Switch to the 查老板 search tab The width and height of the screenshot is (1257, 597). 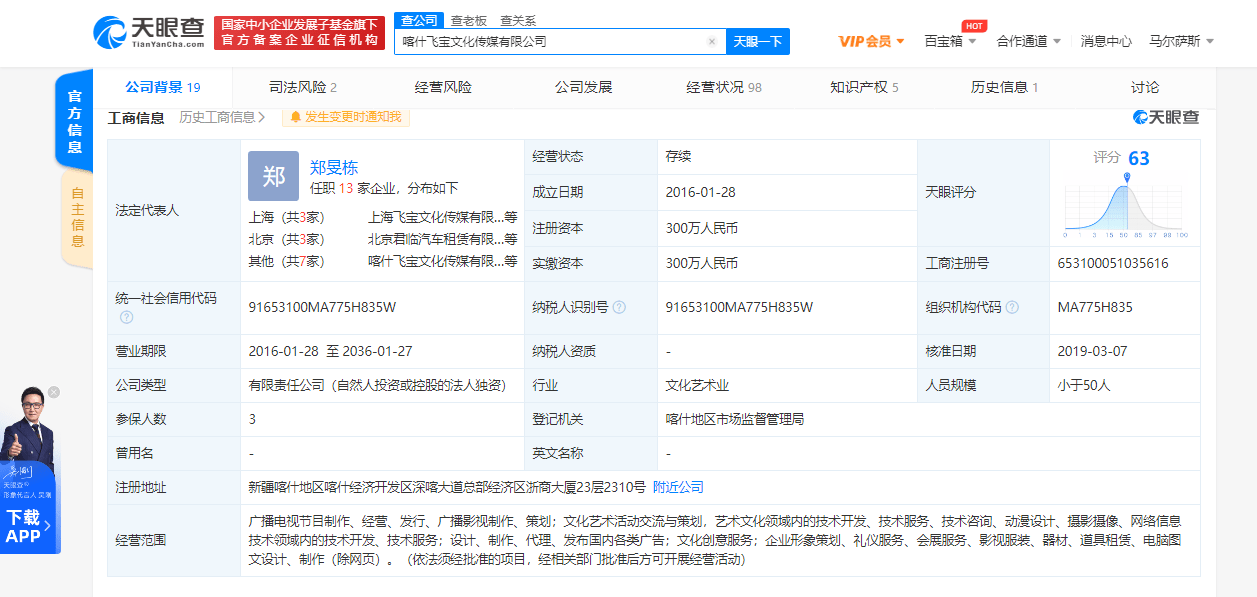tap(468, 20)
